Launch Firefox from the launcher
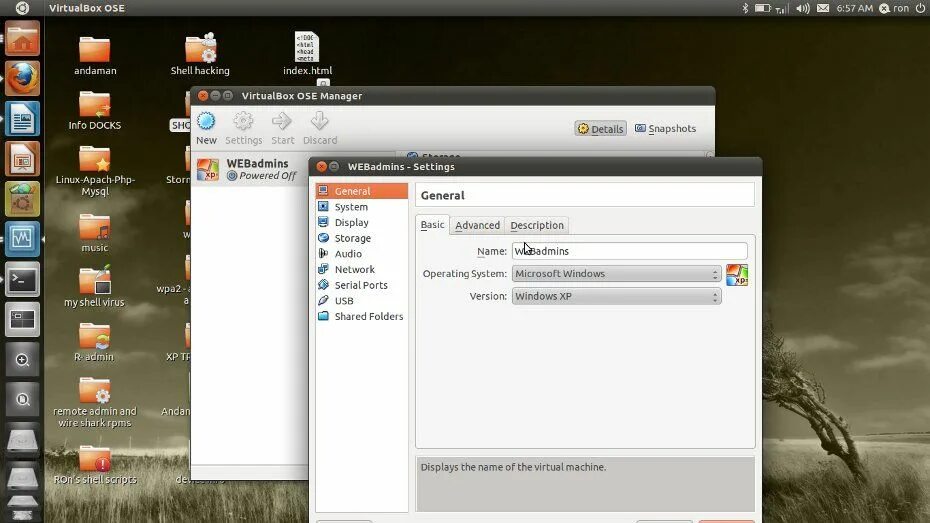 click(23, 78)
